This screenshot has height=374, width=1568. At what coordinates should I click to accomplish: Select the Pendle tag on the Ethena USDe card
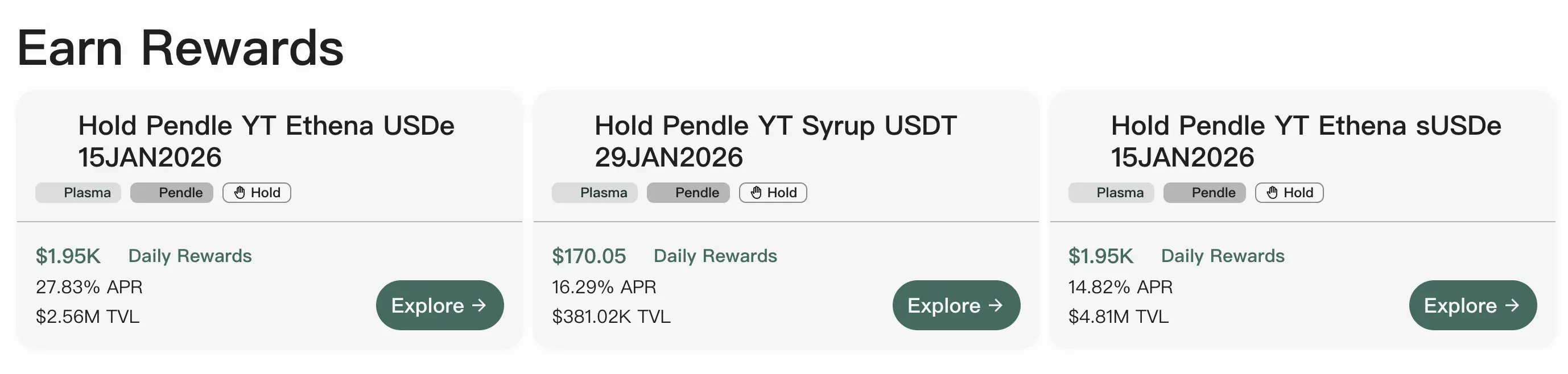pos(172,193)
